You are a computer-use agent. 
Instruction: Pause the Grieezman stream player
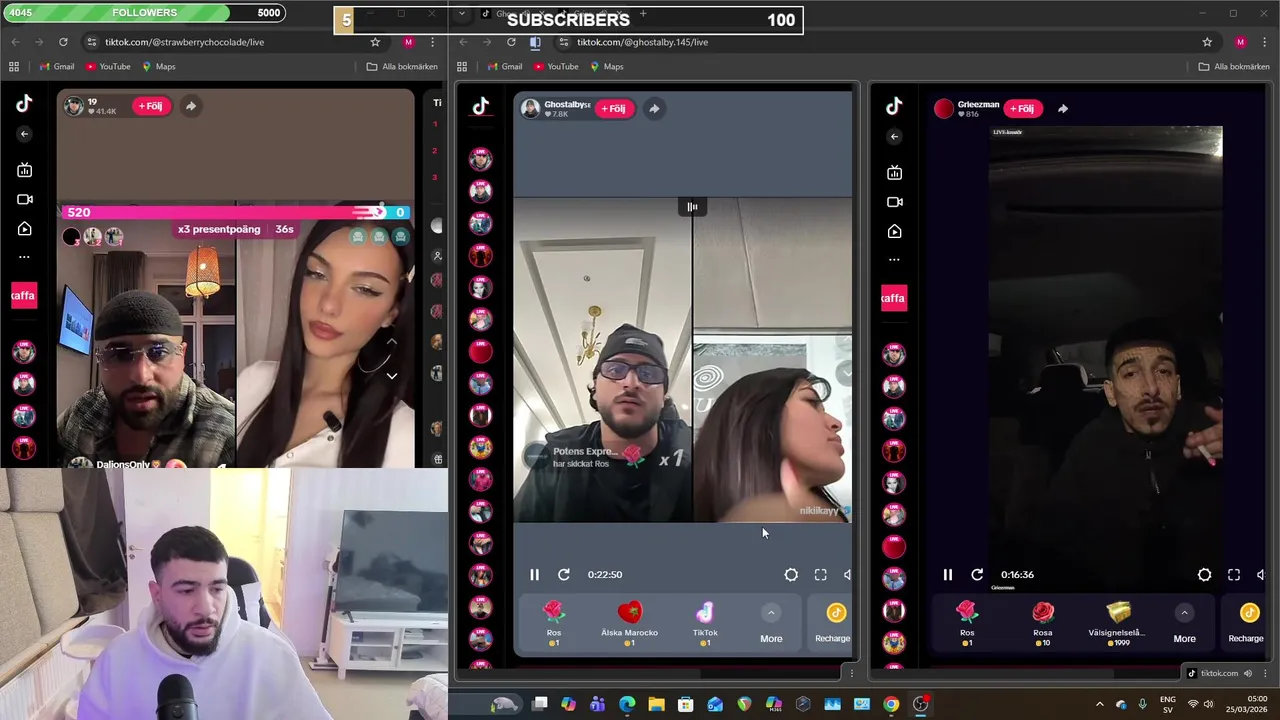tap(948, 575)
